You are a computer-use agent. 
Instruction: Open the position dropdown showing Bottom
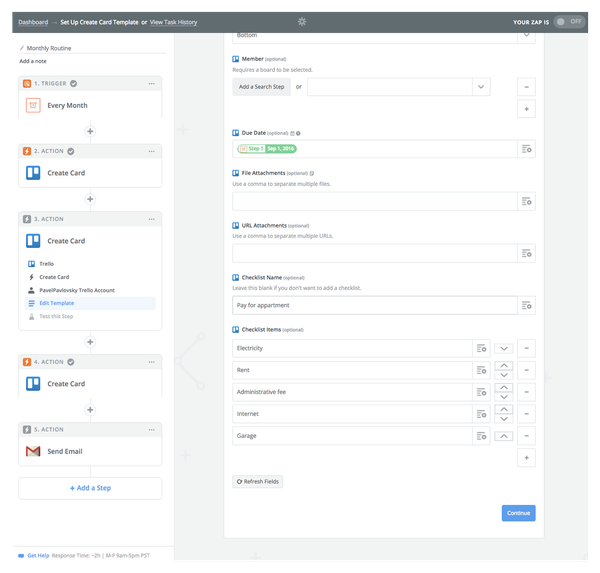click(526, 35)
